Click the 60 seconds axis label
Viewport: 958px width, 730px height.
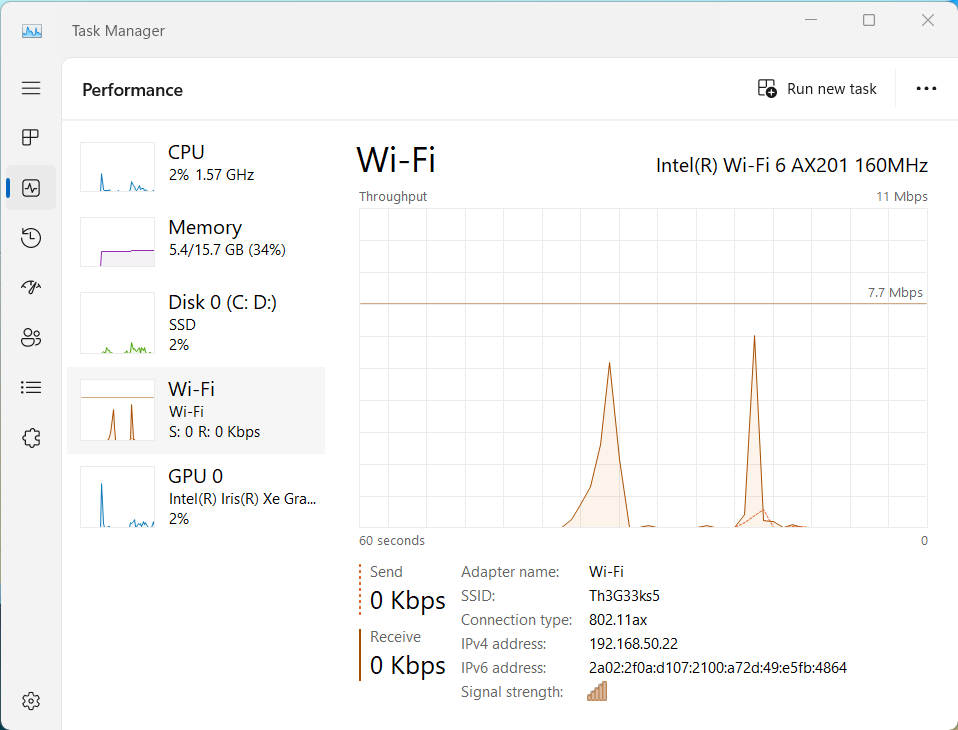click(392, 541)
